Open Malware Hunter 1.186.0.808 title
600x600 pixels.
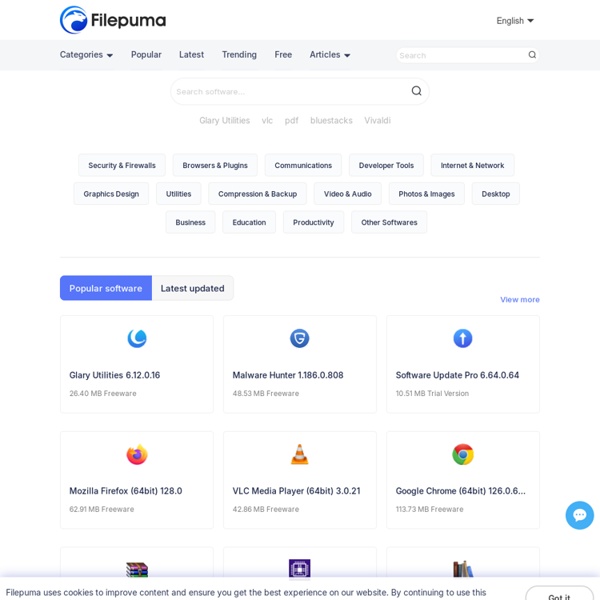click(x=288, y=375)
